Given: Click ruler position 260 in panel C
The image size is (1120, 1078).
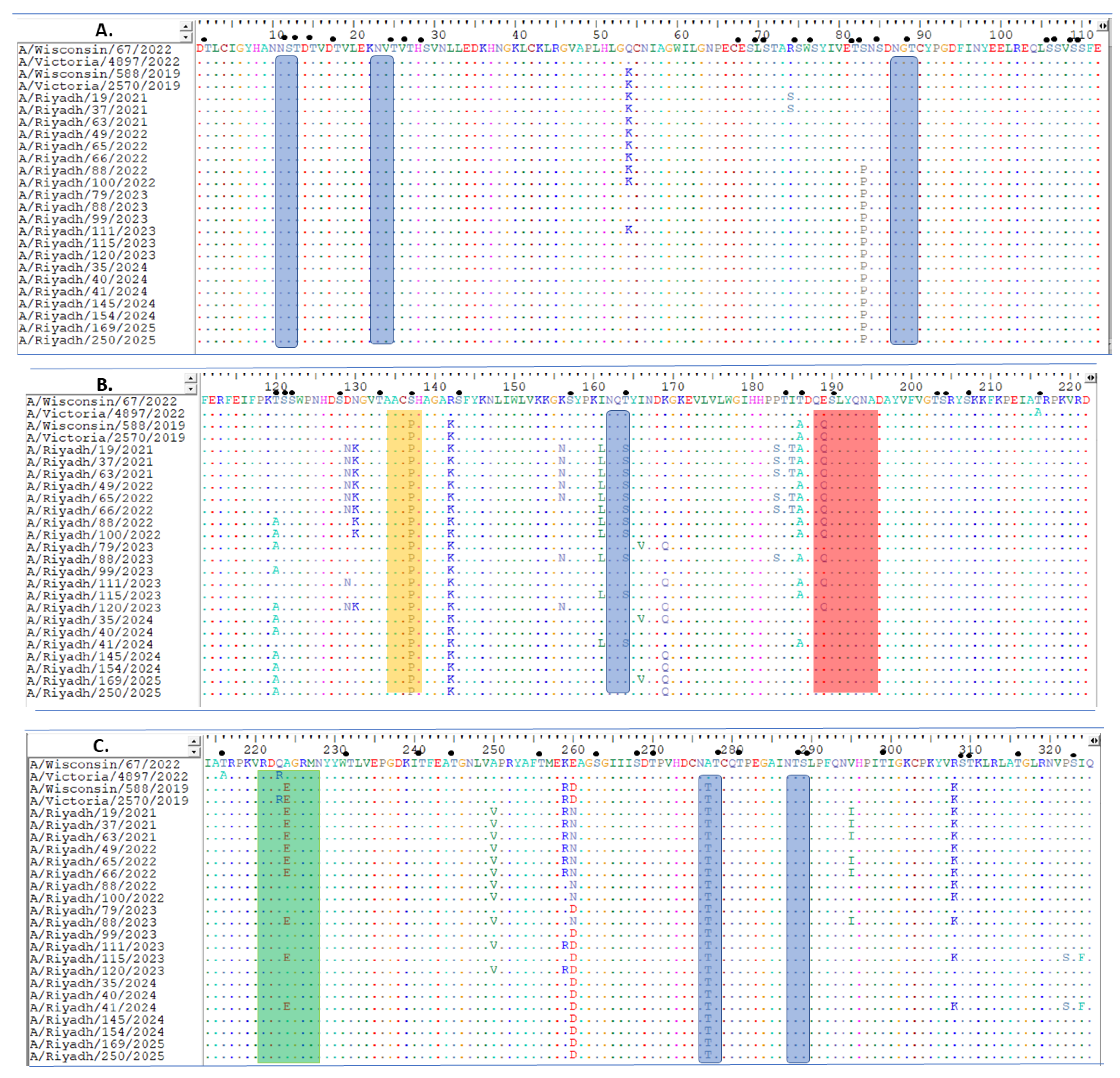Looking at the screenshot, I should [573, 749].
